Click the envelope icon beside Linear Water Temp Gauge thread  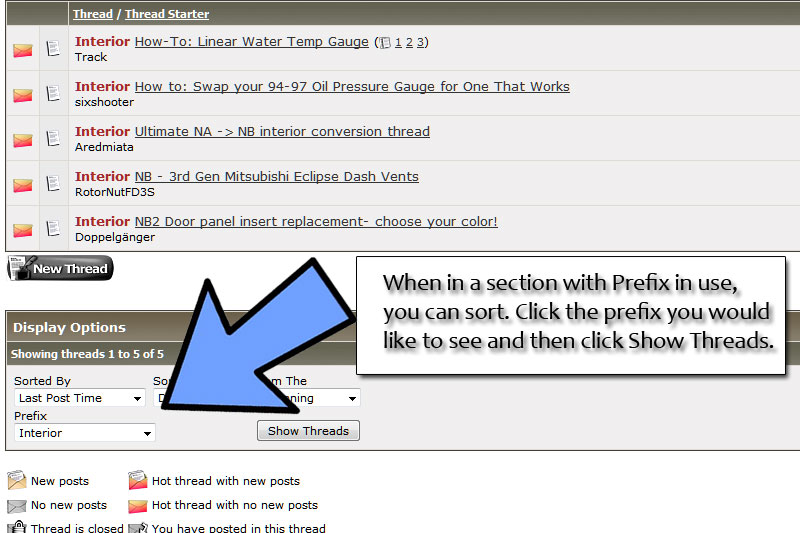tap(22, 50)
